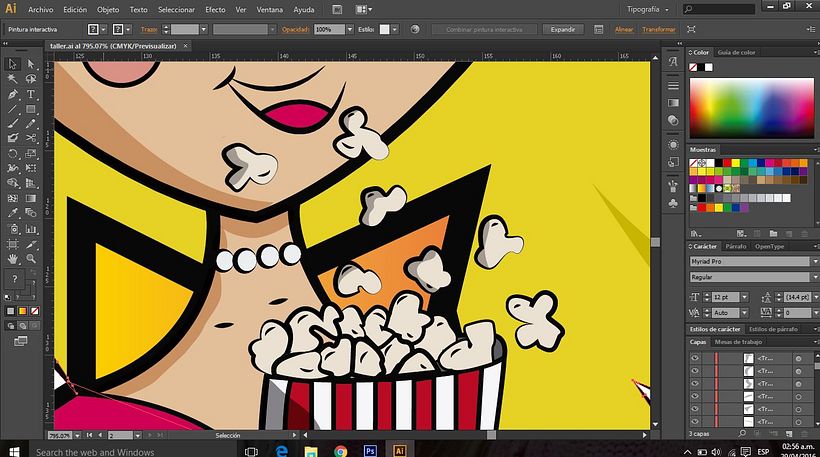The image size is (820, 457).
Task: Select the Scale tool
Action: point(31,154)
